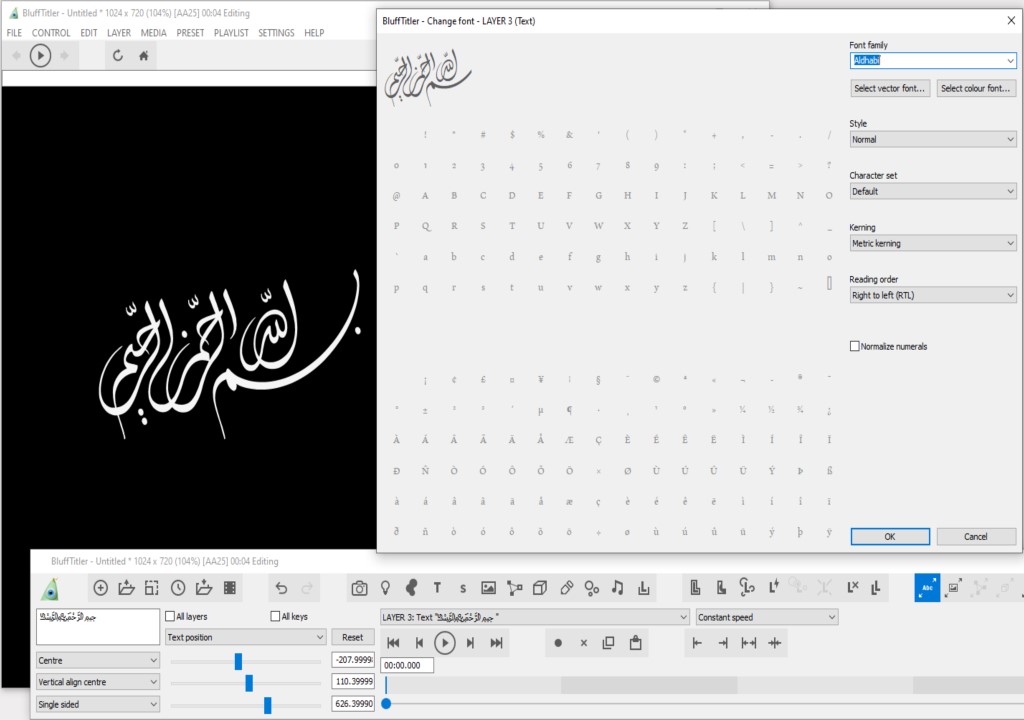
Task: Jump to first key with rewind icon
Action: (393, 643)
